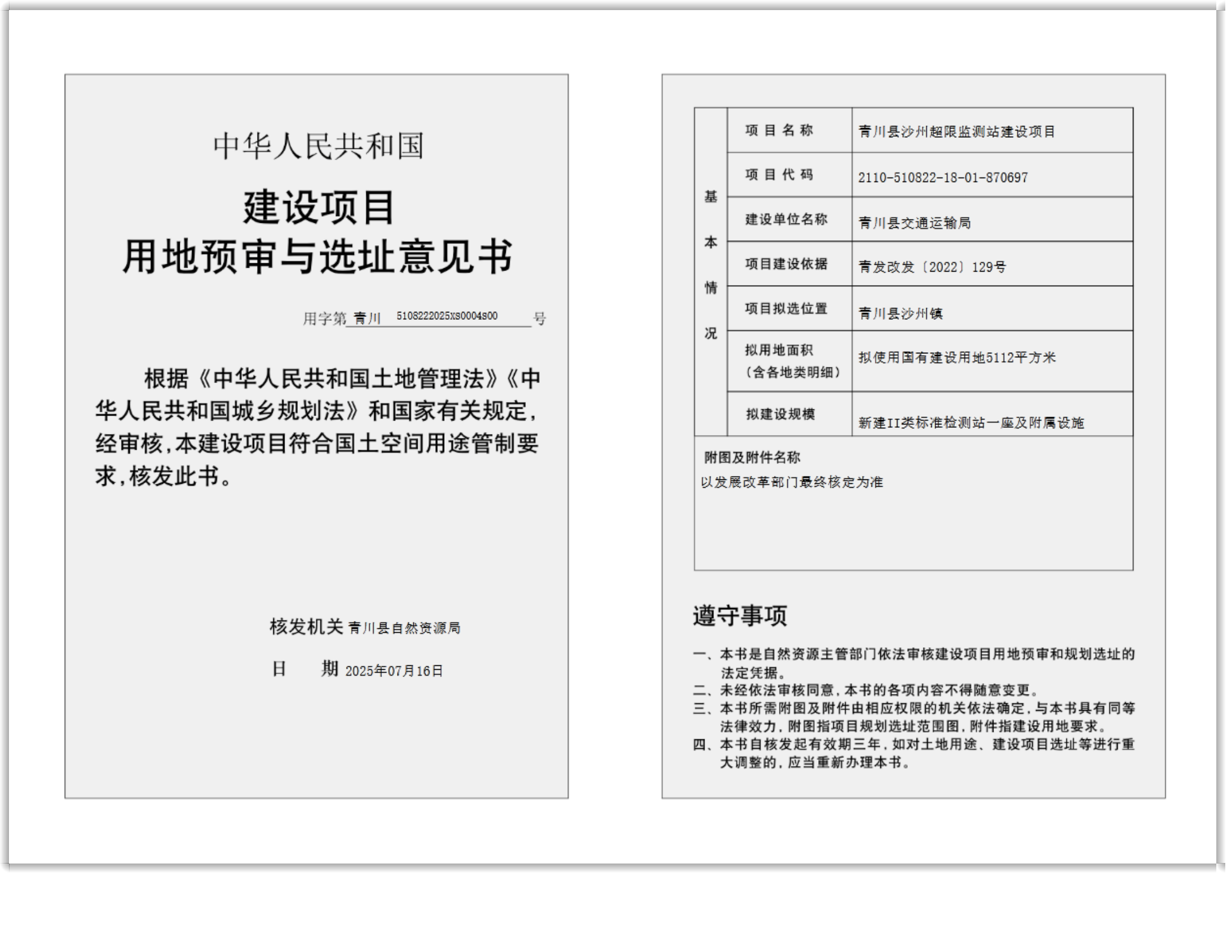Click project code 2110-510822-18-01-870697
The height and width of the screenshot is (952, 1232).
(x=942, y=178)
